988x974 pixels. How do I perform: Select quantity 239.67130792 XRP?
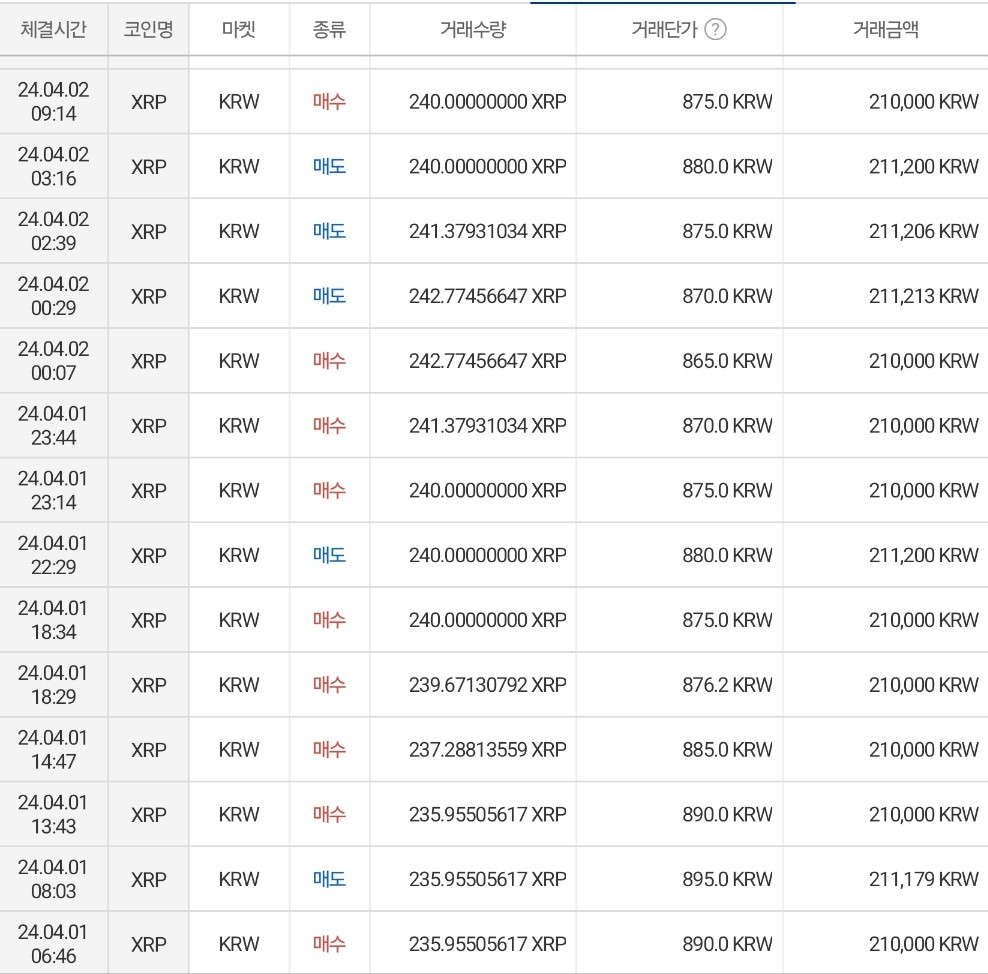(x=488, y=685)
